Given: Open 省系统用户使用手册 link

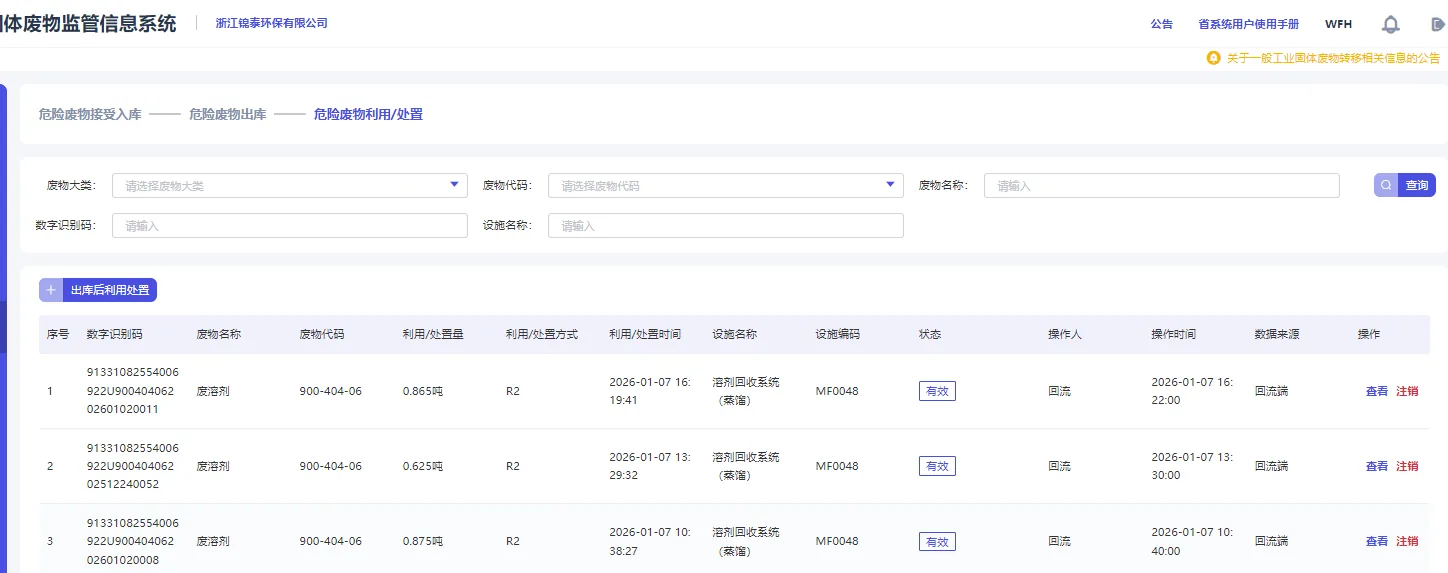Looking at the screenshot, I should pos(1249,24).
